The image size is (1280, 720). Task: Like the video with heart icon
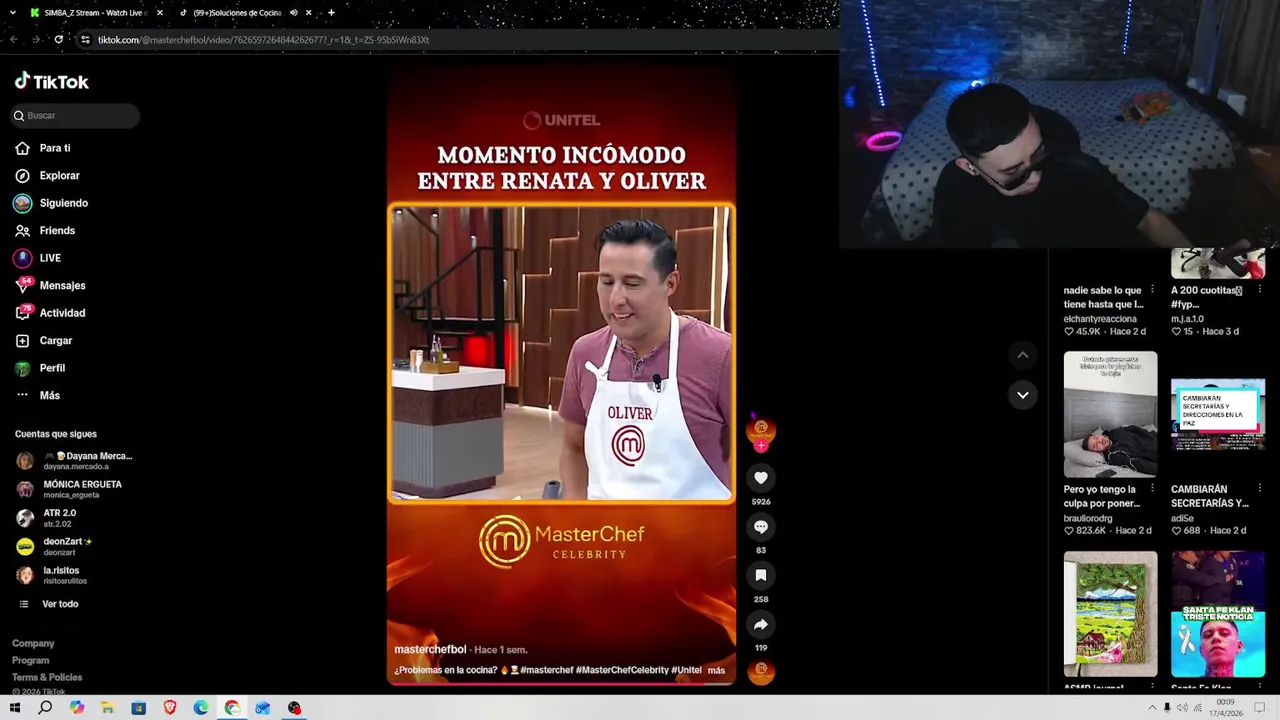pos(761,478)
